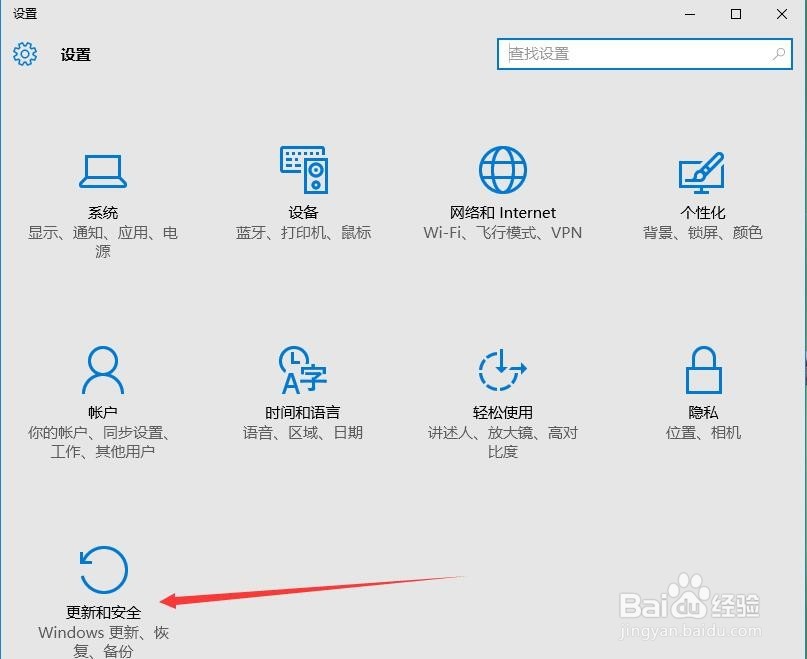Open the 帐户 accounts icon
The image size is (807, 659).
click(103, 370)
